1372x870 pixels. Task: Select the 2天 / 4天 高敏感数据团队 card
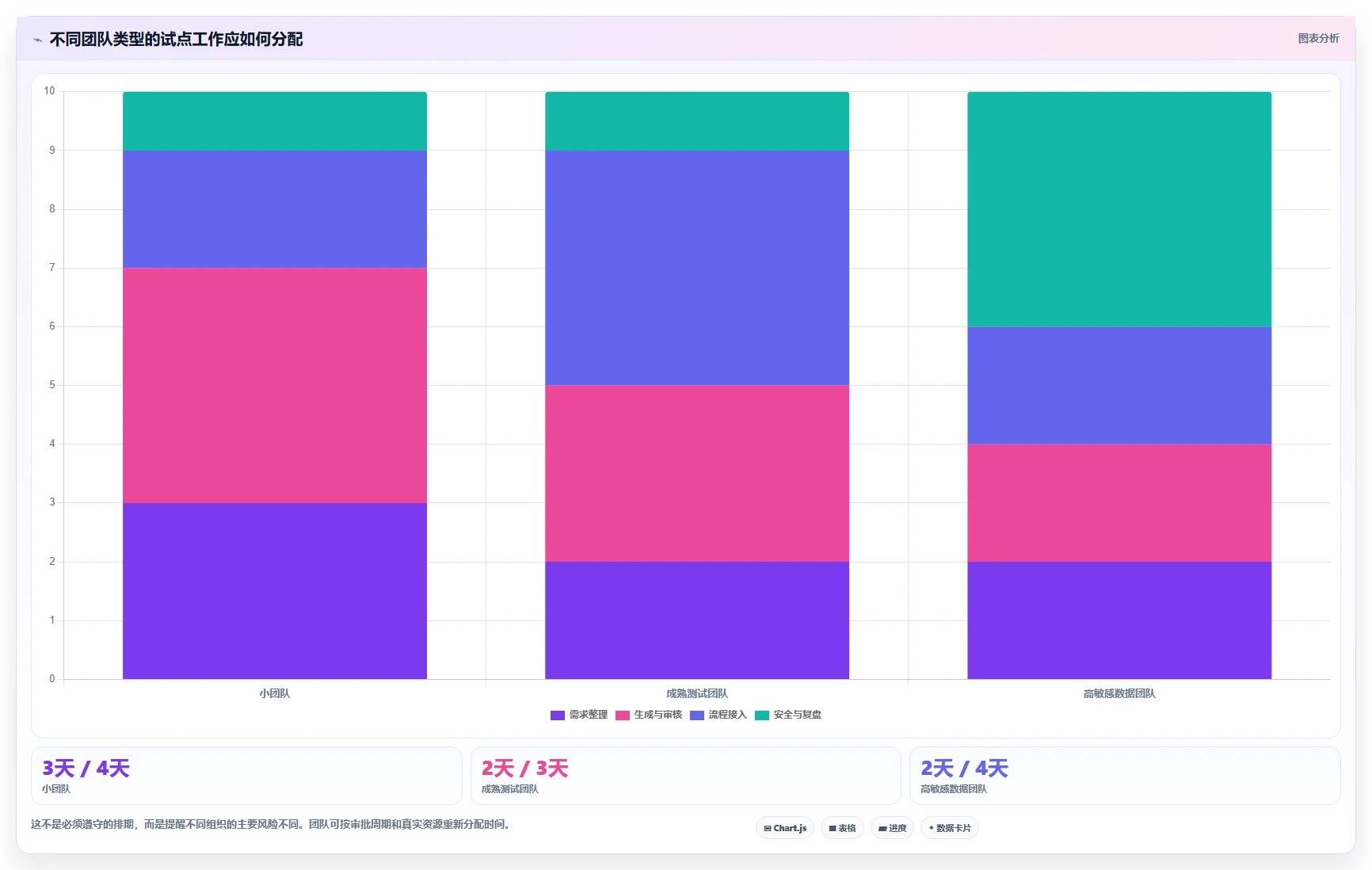1125,776
